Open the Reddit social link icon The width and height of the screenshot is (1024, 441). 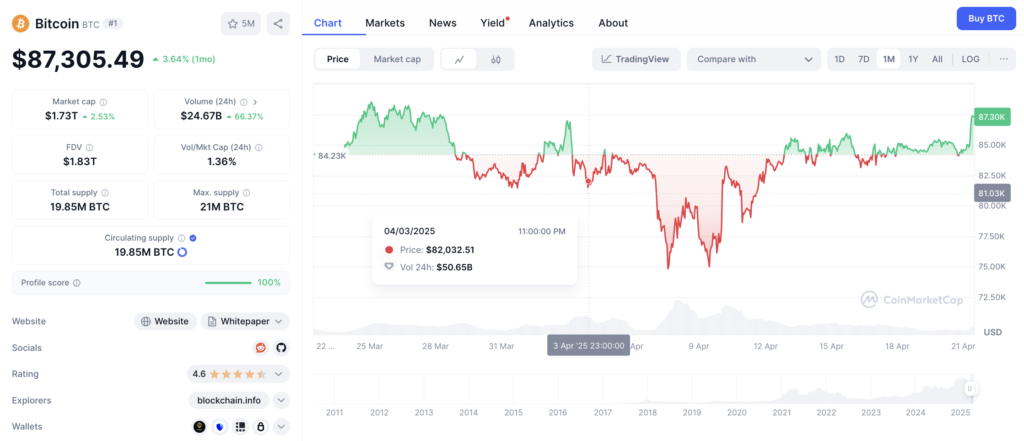point(261,348)
